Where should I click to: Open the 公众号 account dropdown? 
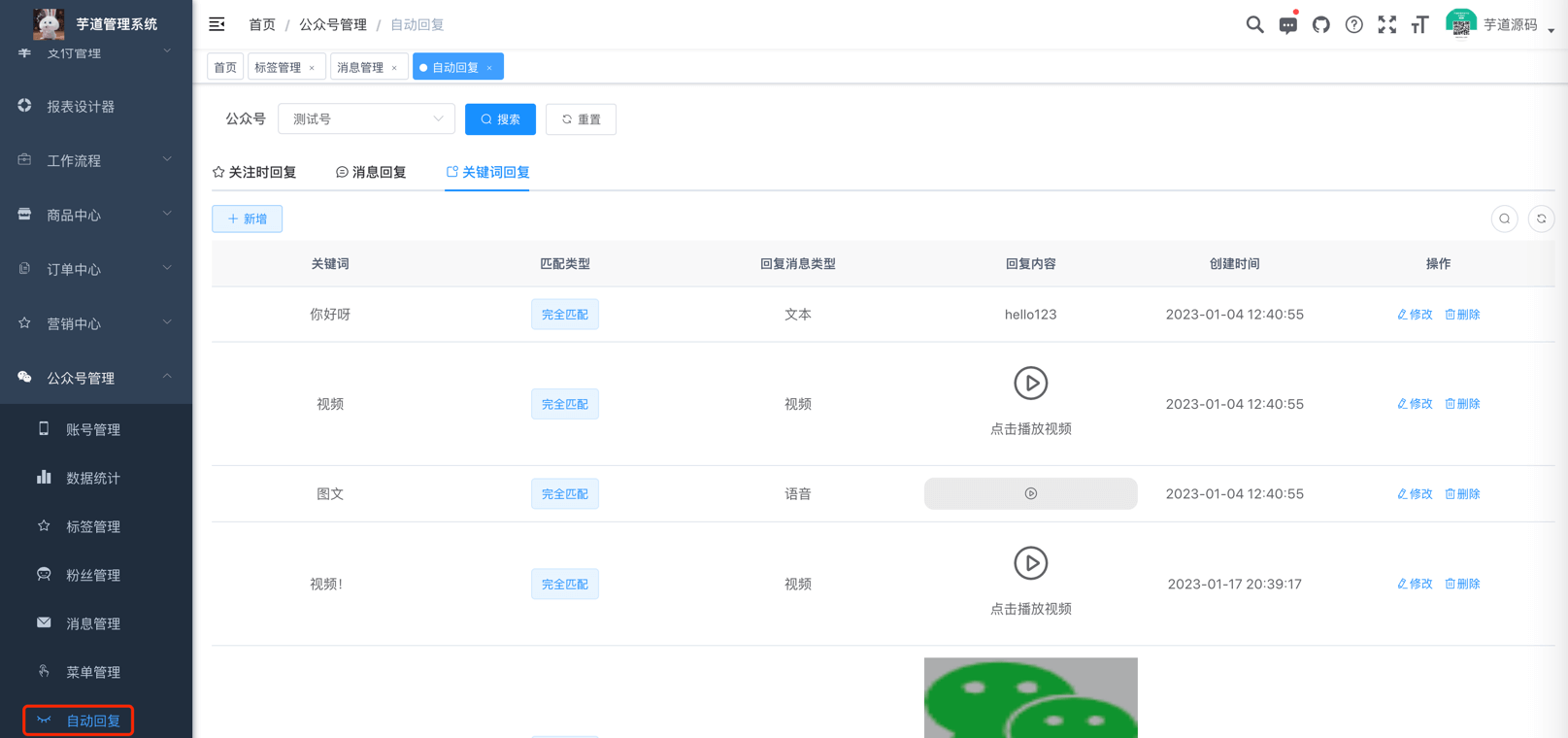click(366, 119)
